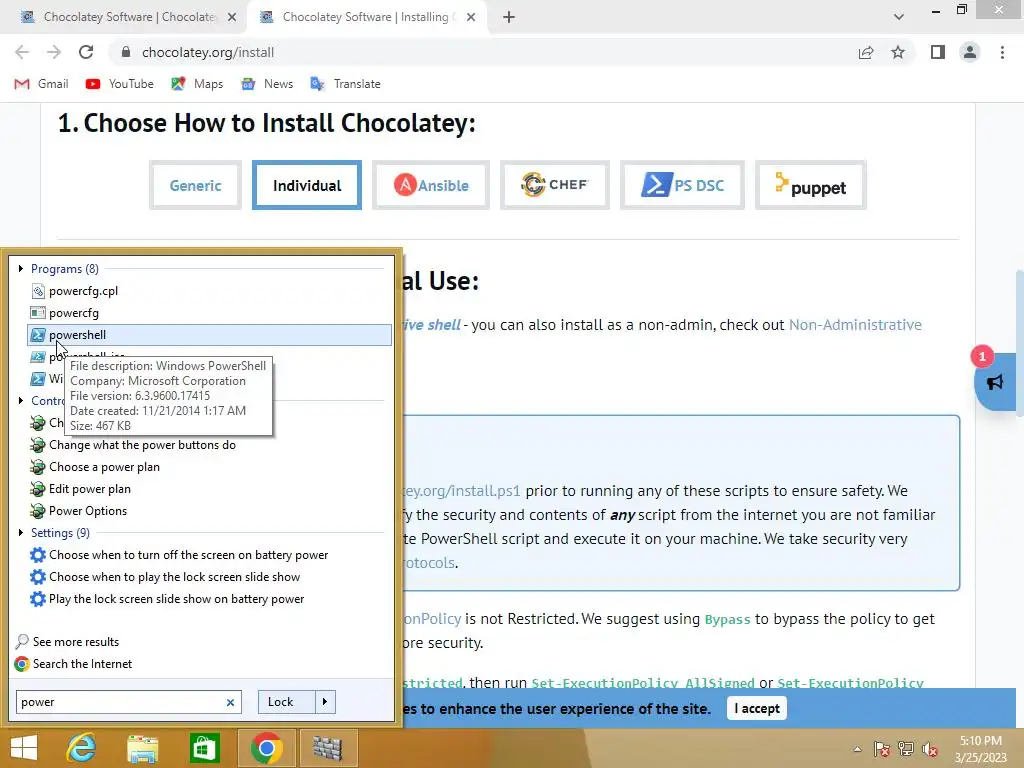Close the Chocolatey Installing tab
1024x768 pixels.
coord(471,18)
